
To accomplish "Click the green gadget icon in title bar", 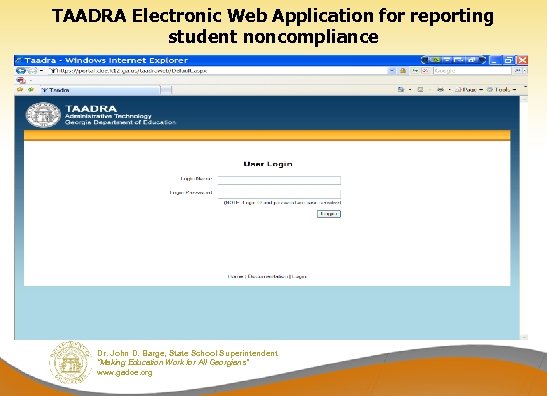I will tap(435, 60).
